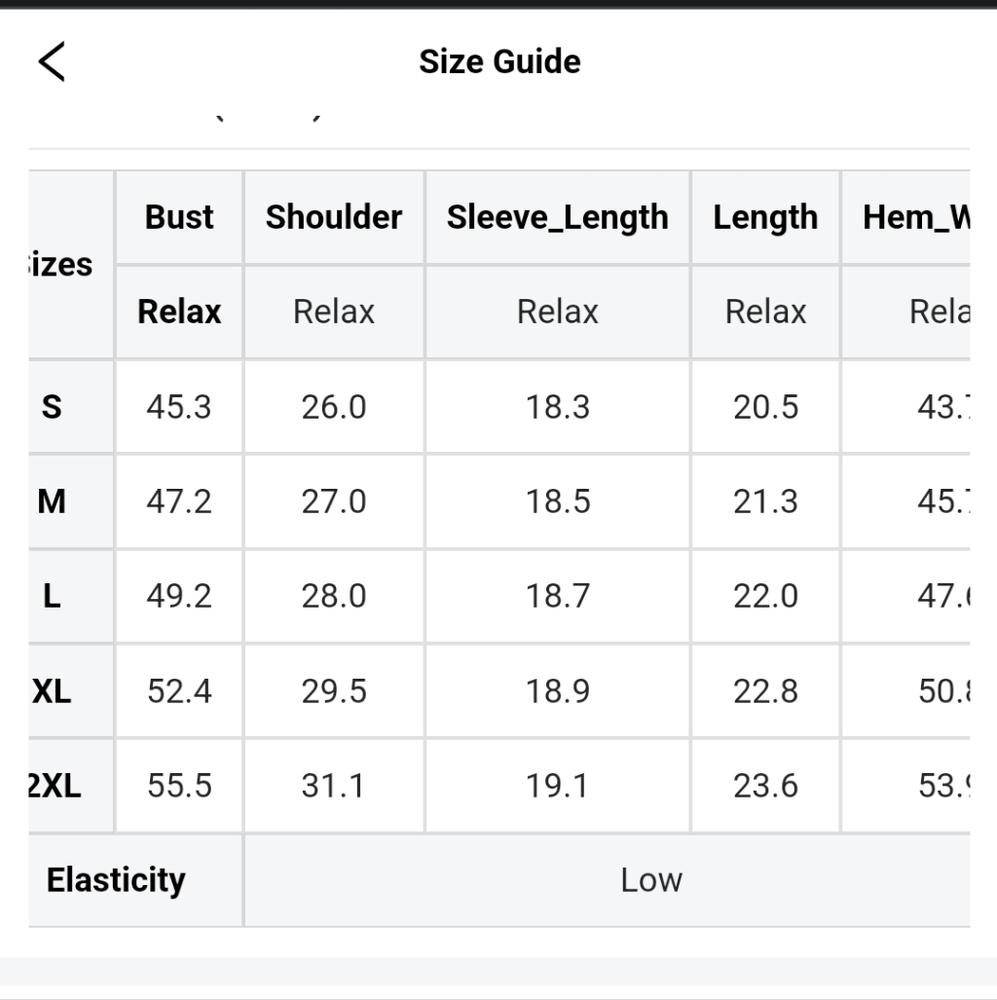Image resolution: width=997 pixels, height=1000 pixels.
Task: Select shoulder value 27.0 for size M
Action: pyautogui.click(x=334, y=501)
